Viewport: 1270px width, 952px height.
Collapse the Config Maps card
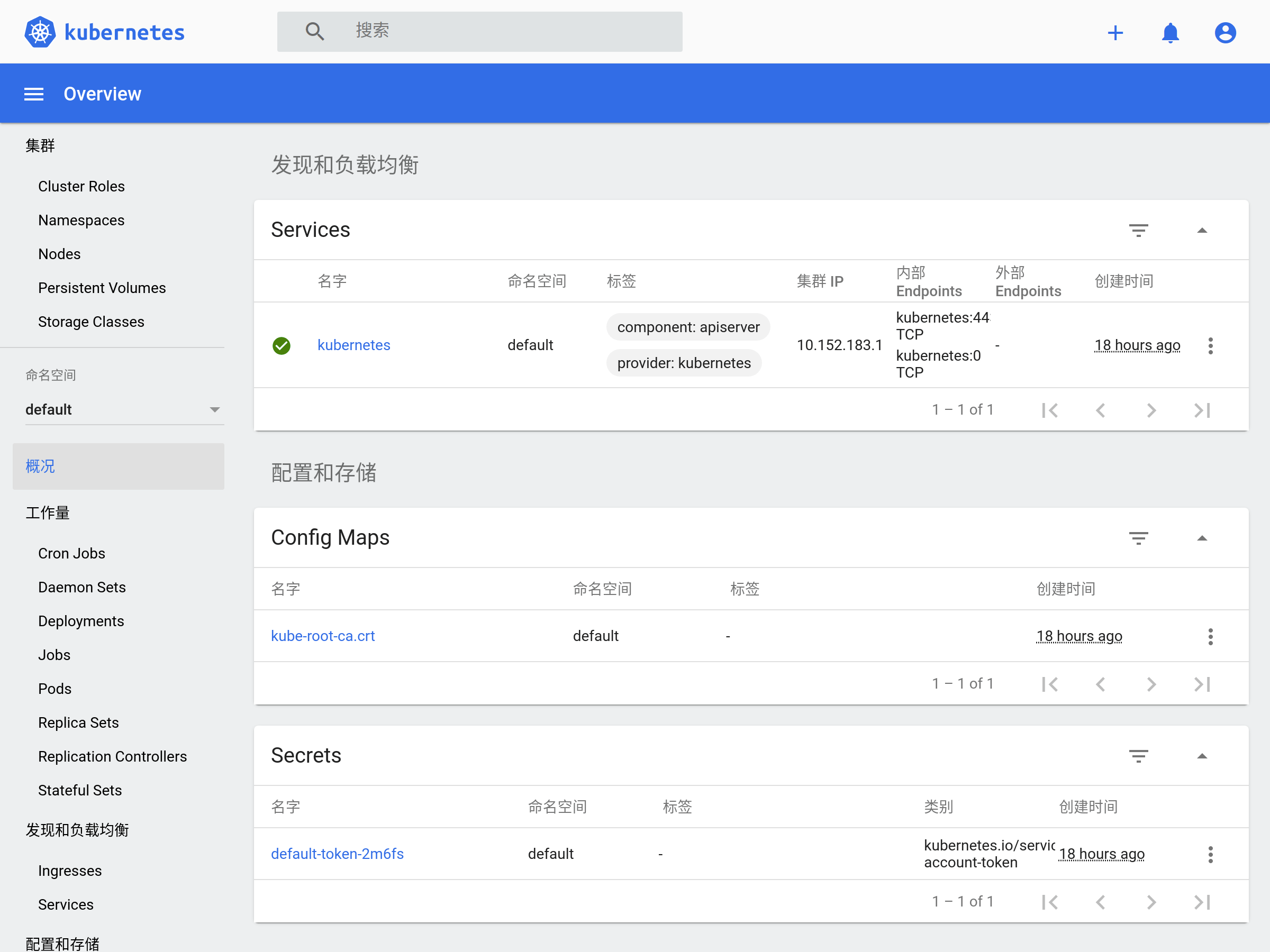(1202, 538)
